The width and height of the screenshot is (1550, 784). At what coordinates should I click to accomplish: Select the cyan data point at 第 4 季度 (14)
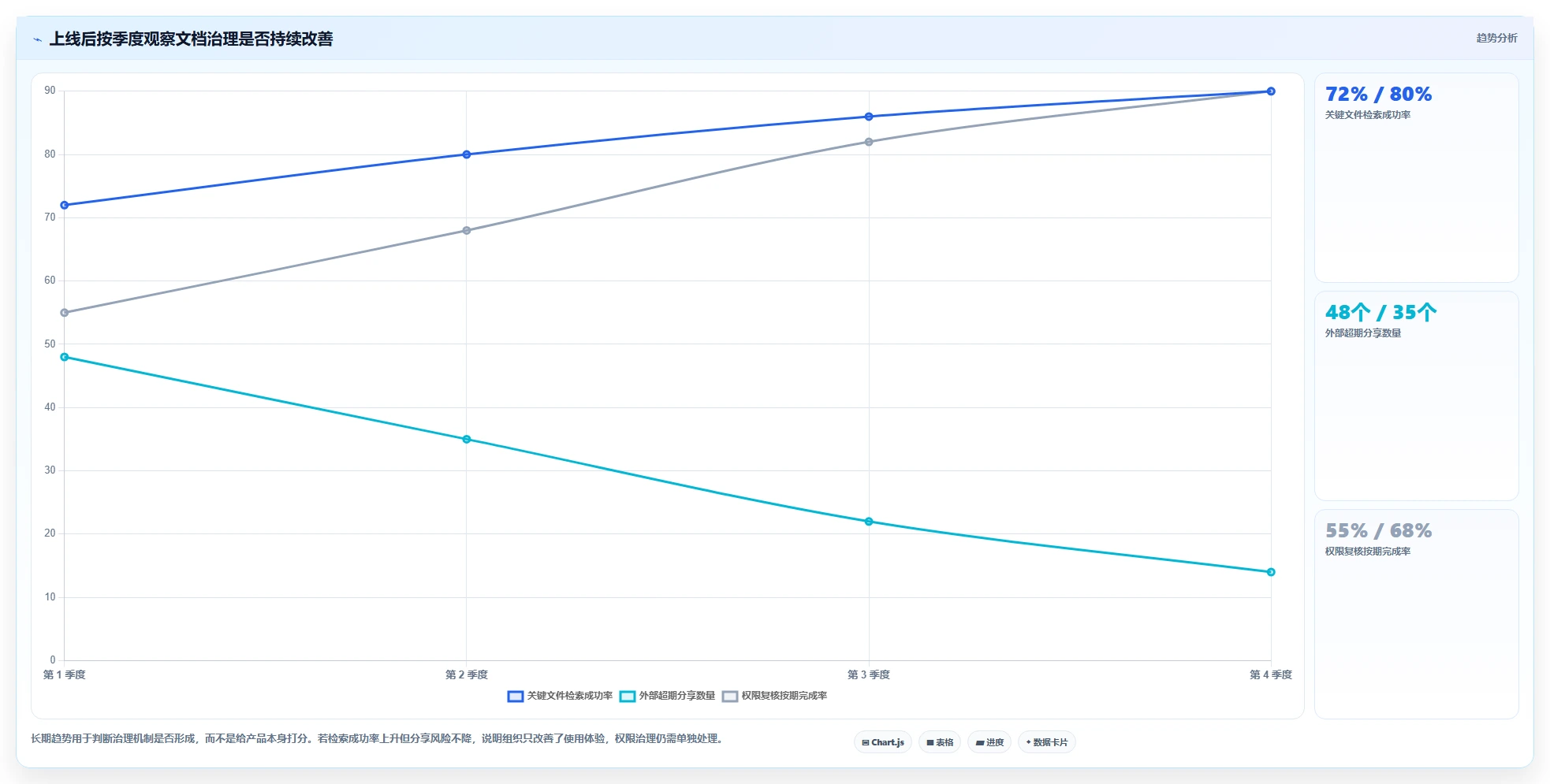click(1271, 572)
